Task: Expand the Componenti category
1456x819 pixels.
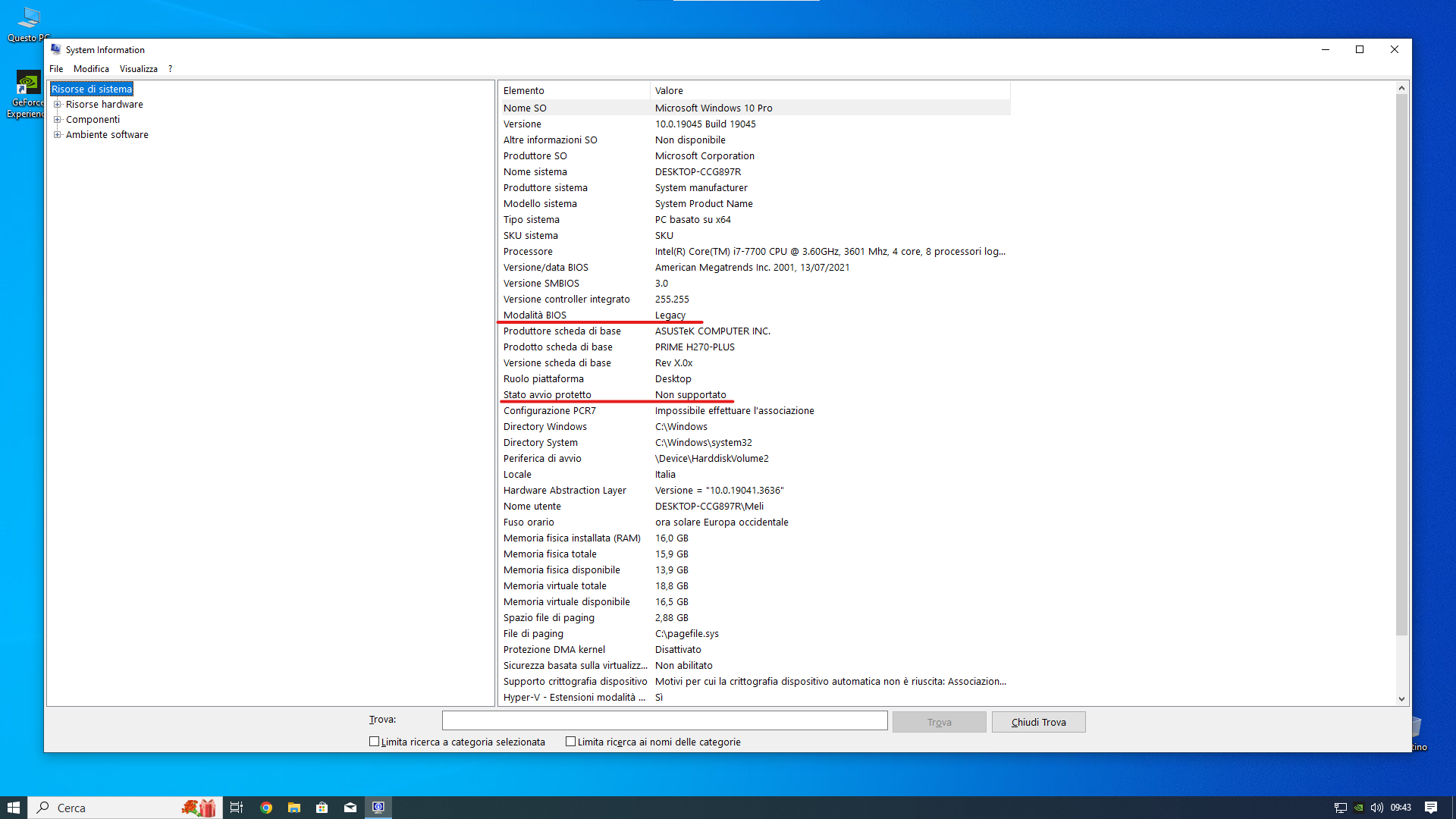Action: tap(58, 119)
